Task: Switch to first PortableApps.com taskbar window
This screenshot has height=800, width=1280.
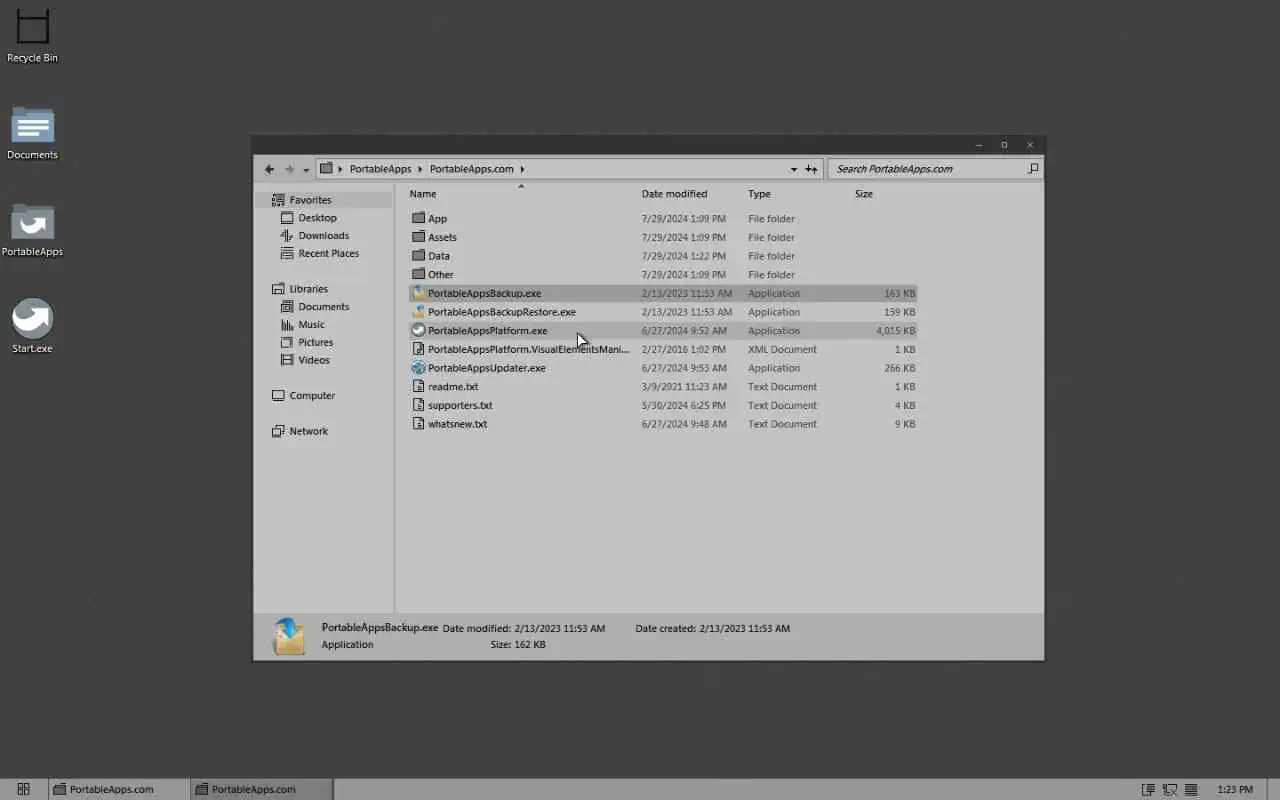Action: 118,789
